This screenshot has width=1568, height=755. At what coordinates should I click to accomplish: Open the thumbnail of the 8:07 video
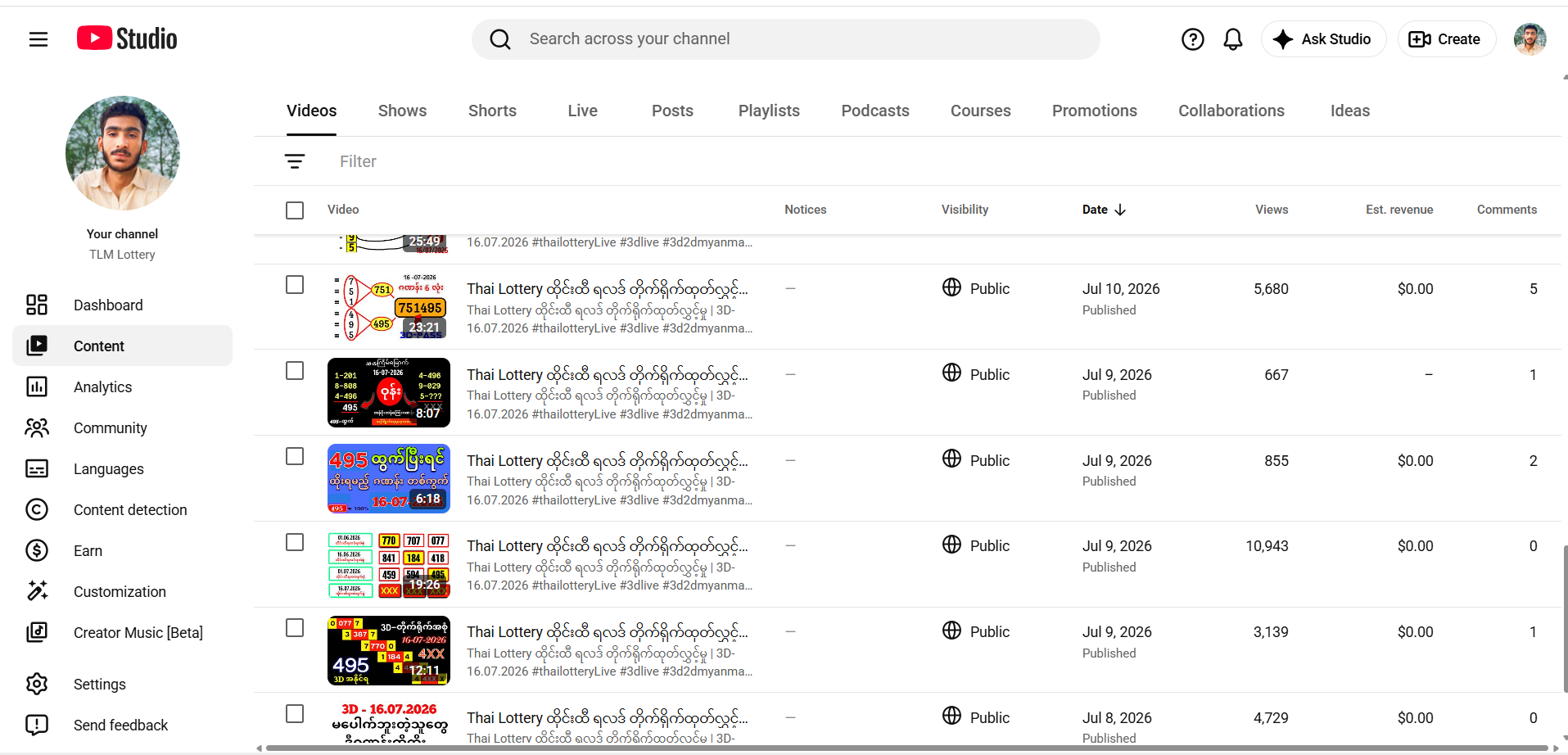[389, 392]
